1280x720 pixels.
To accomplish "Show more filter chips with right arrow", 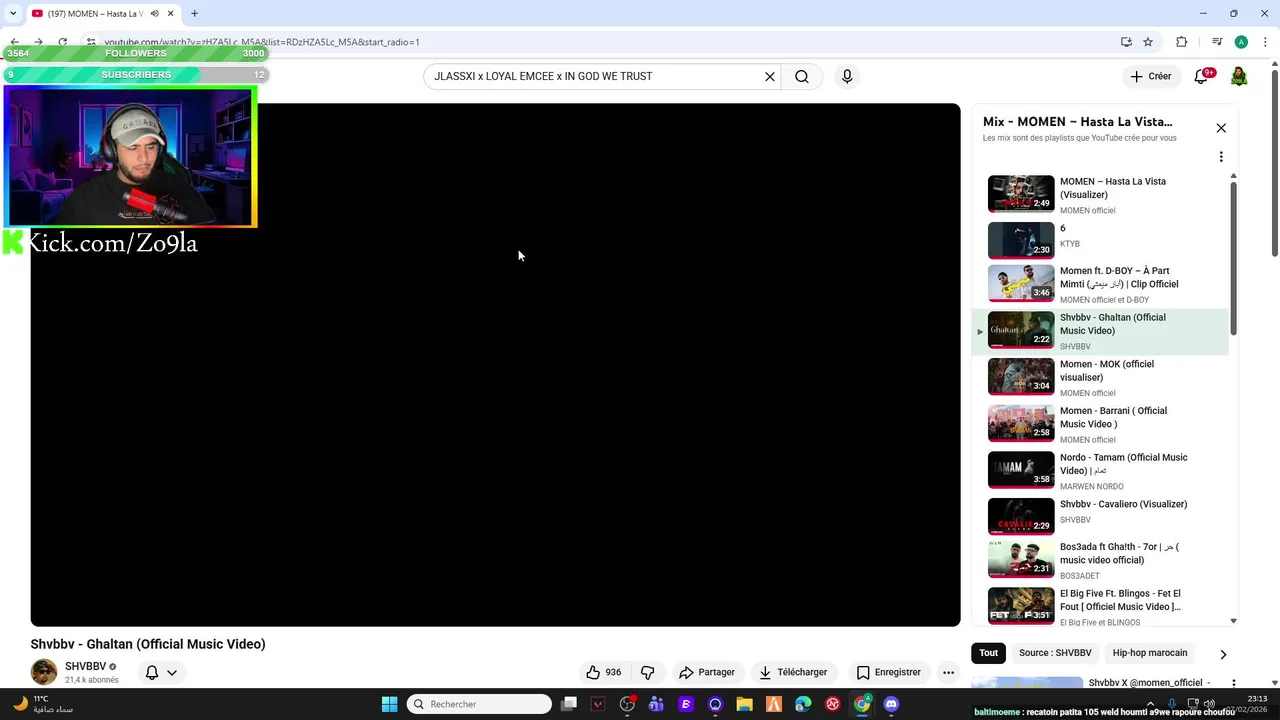I will (x=1223, y=654).
